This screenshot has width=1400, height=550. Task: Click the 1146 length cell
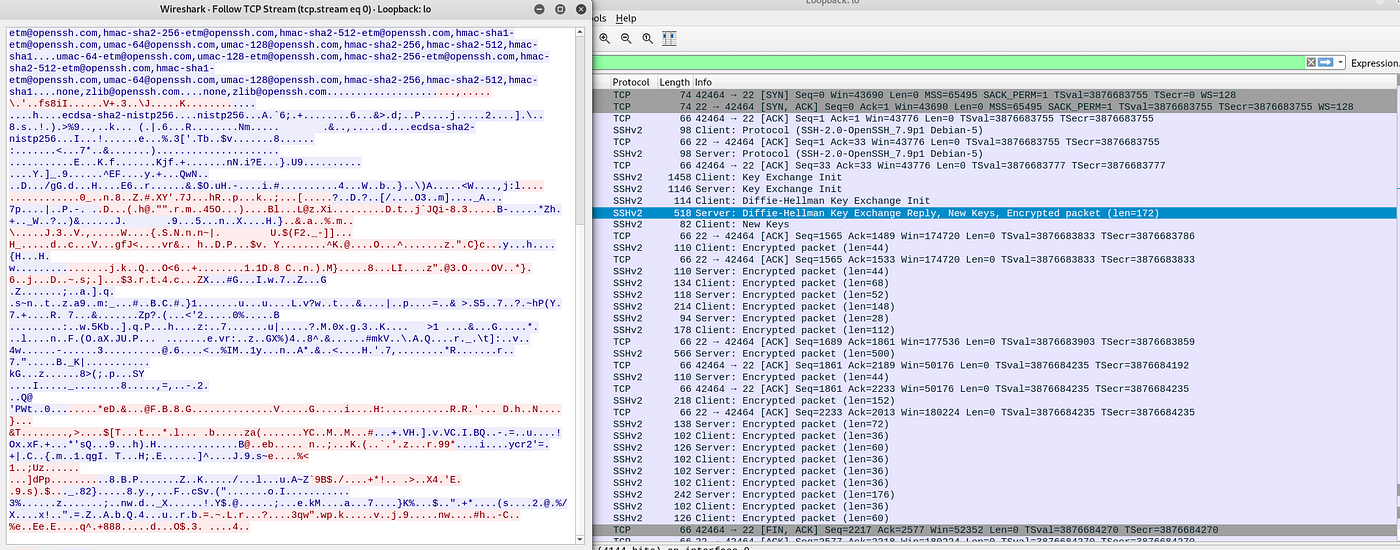(x=678, y=188)
